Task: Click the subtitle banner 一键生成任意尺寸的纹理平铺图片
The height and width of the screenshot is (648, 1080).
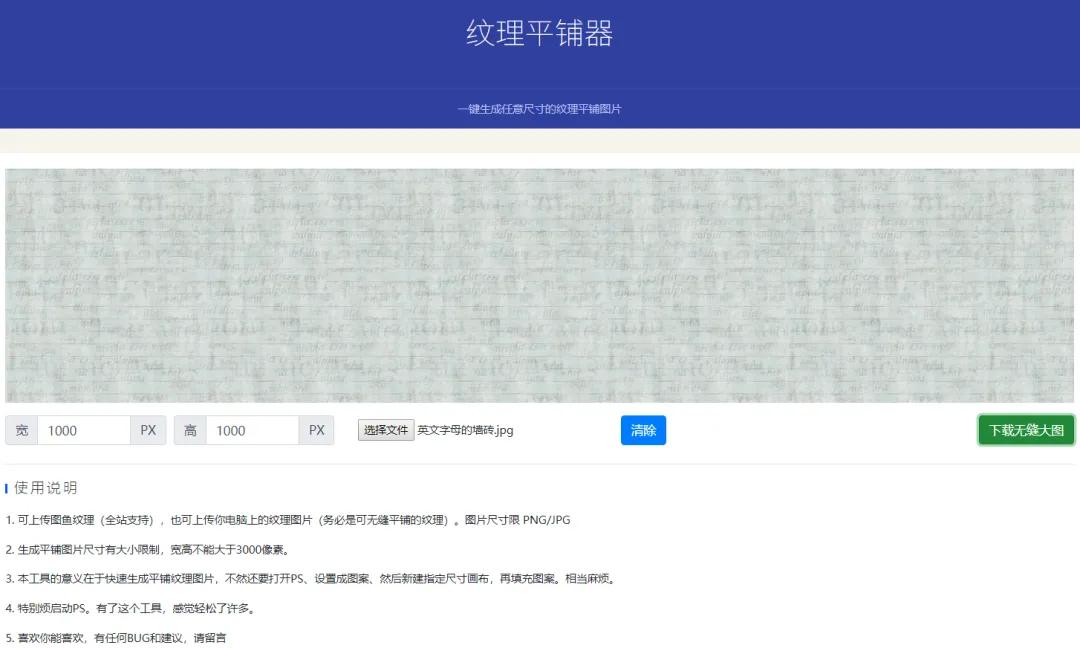Action: click(x=540, y=109)
